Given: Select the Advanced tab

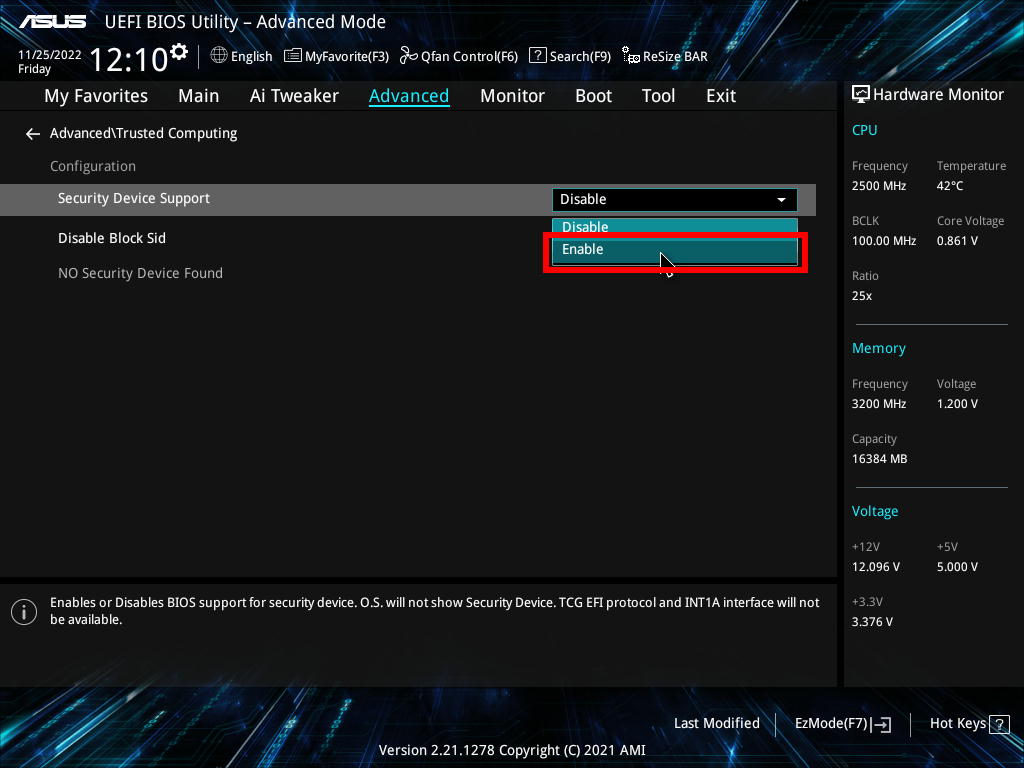Looking at the screenshot, I should (409, 96).
